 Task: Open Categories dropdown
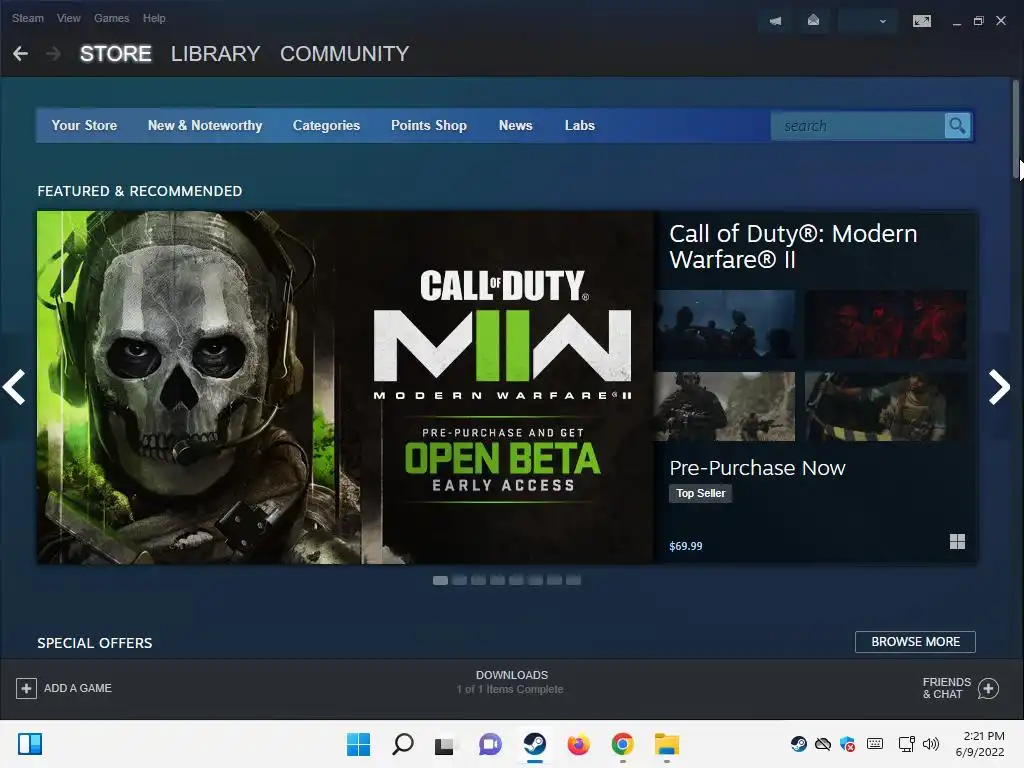[327, 125]
